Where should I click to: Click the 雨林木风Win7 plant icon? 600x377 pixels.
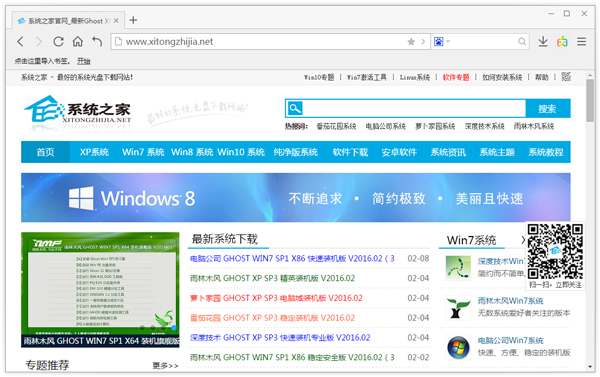pyautogui.click(x=458, y=307)
